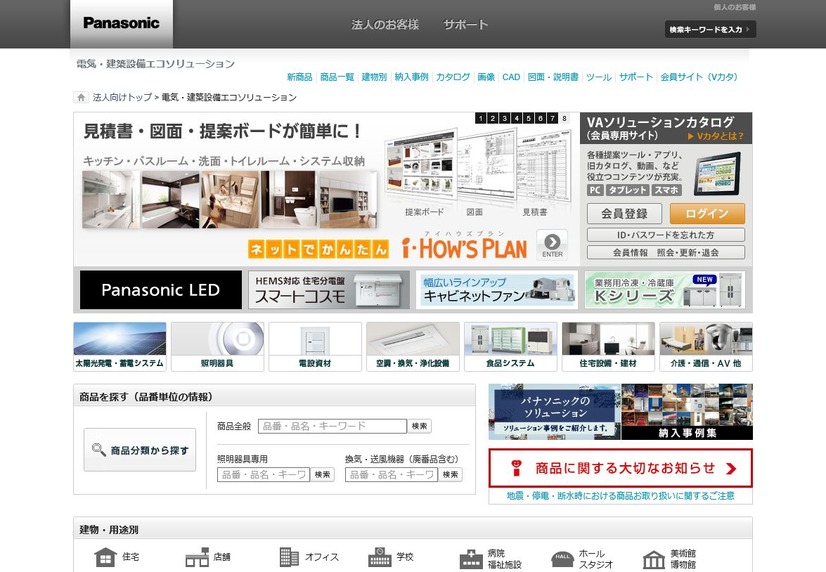
Task: Open CAD nav link
Action: point(511,77)
